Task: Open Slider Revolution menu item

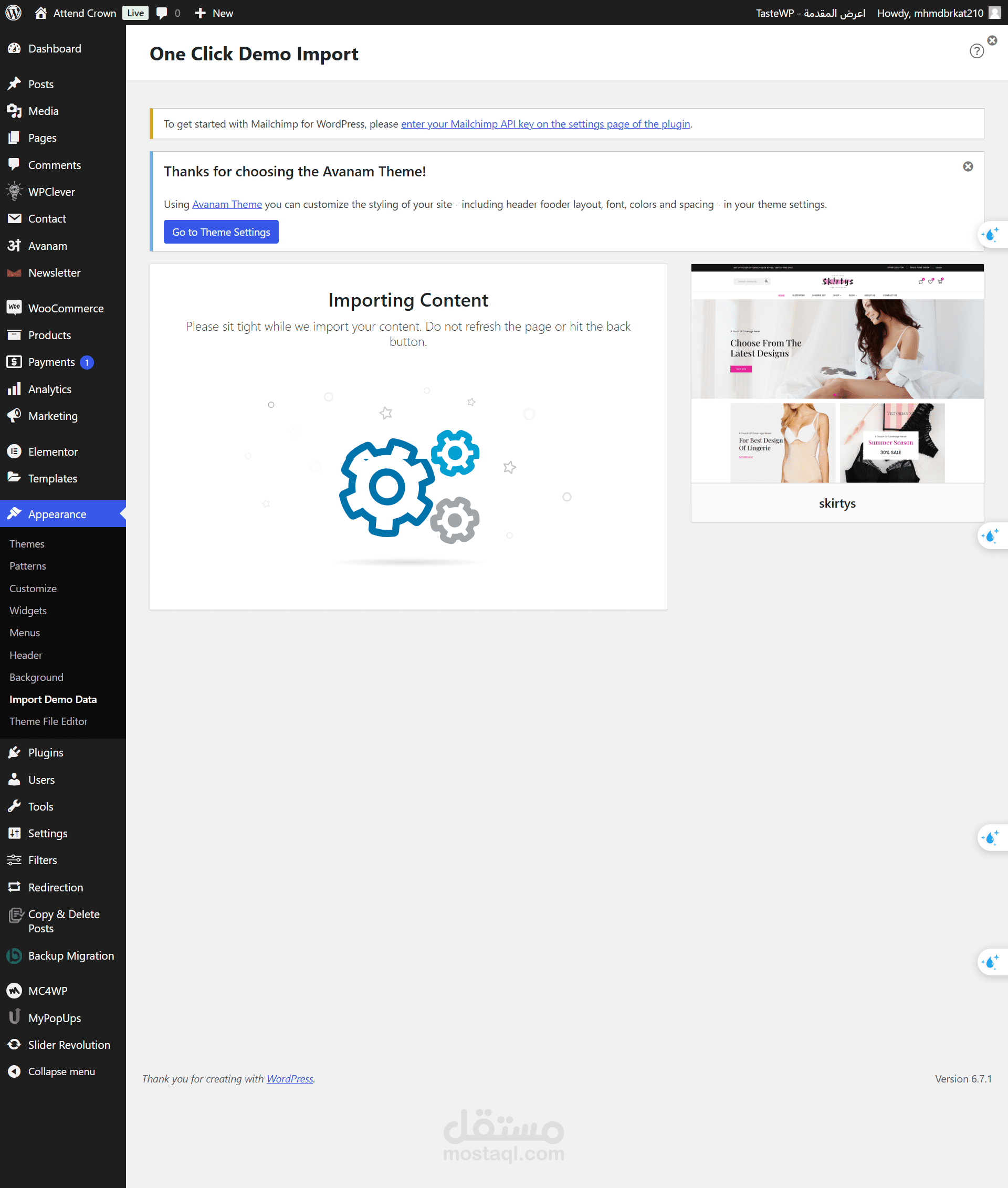Action: [x=69, y=1045]
